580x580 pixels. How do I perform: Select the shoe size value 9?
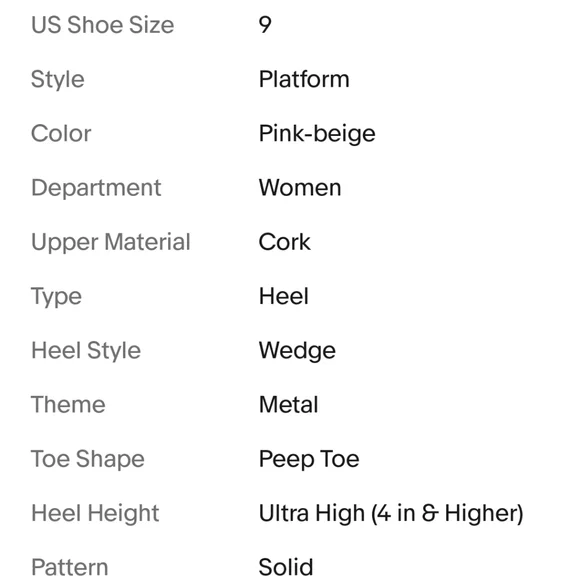265,25
